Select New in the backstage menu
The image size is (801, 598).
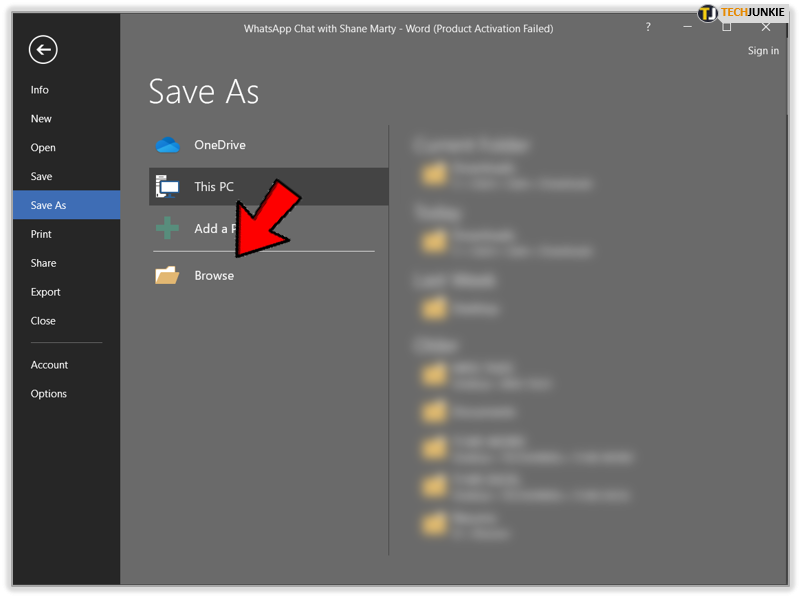(41, 118)
